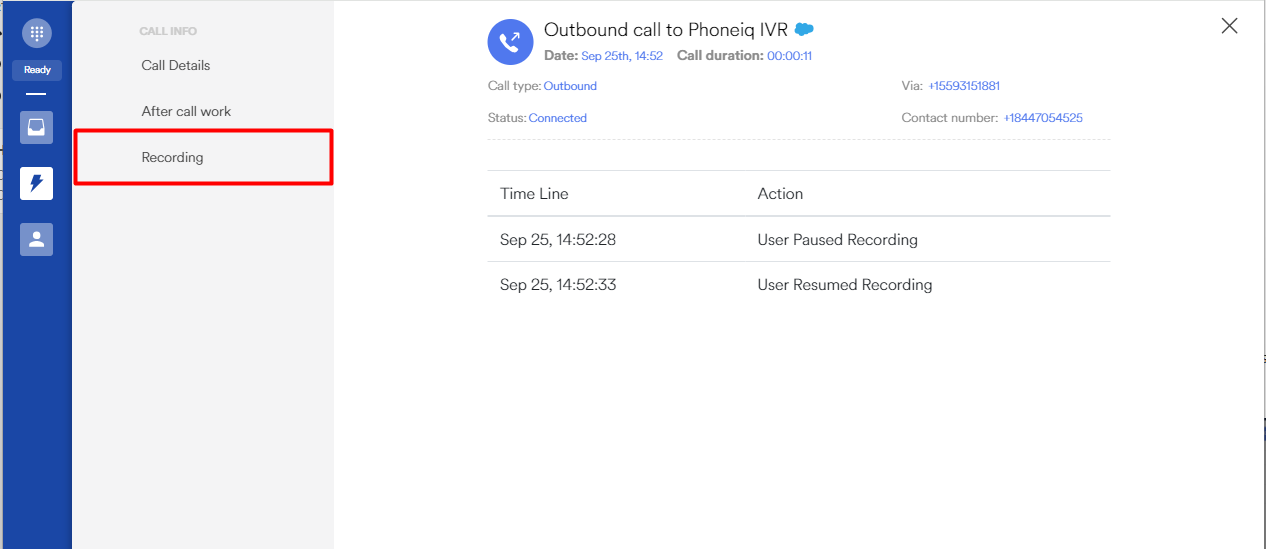Select the User Paused Recording row
The width and height of the screenshot is (1266, 549).
(798, 240)
